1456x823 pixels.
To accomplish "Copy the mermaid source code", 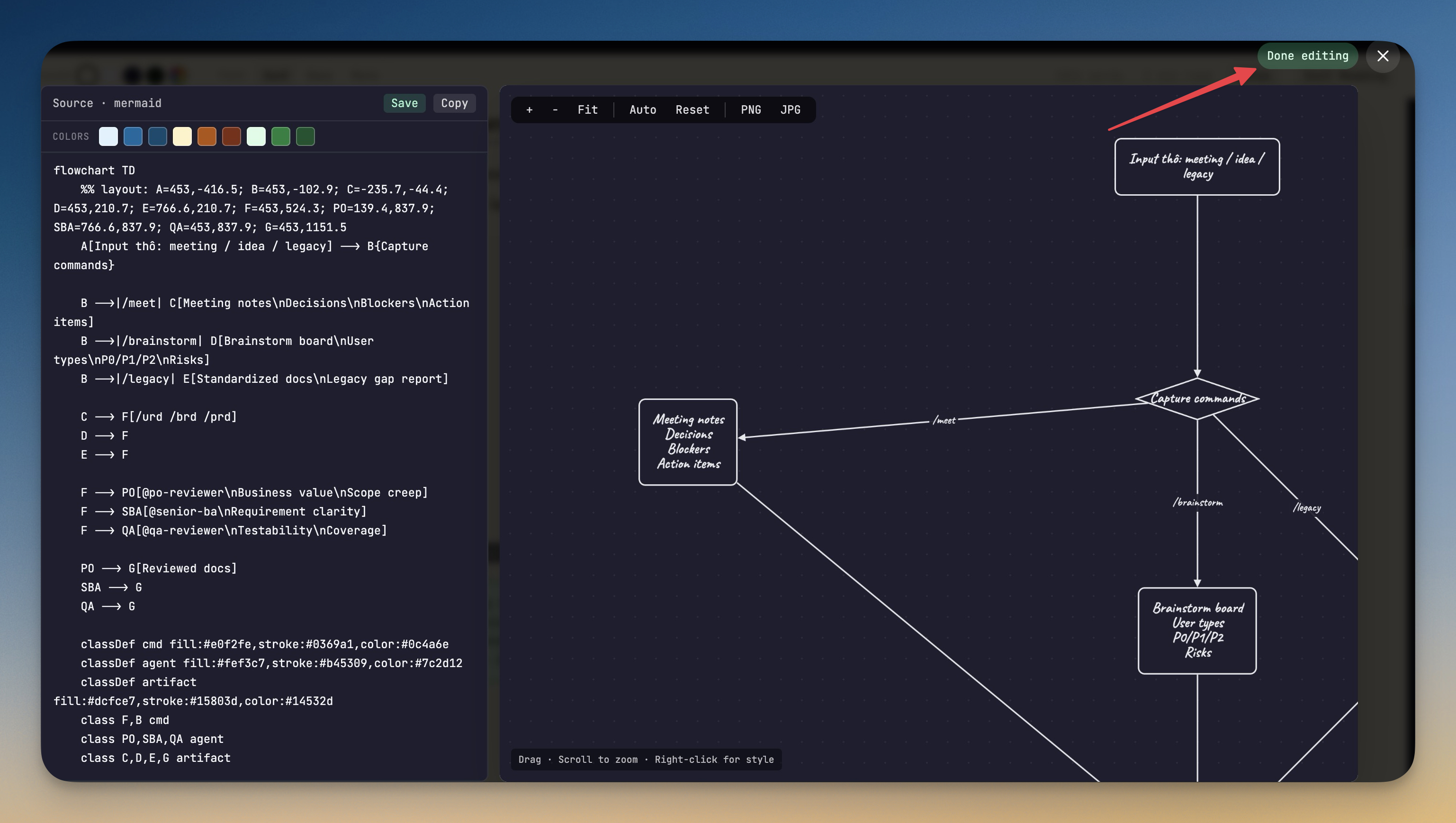I will [454, 103].
